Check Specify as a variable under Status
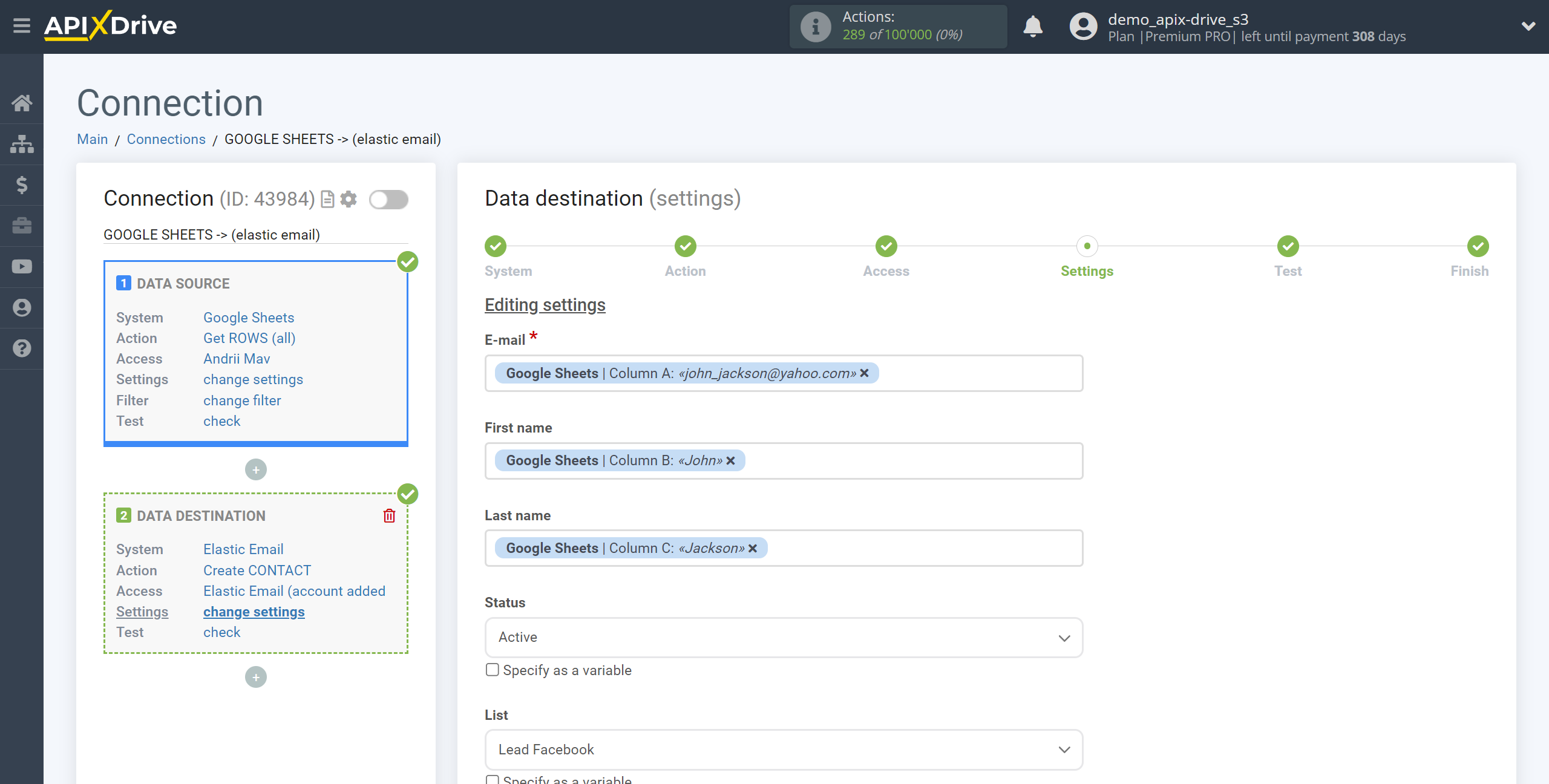This screenshot has width=1549, height=784. (493, 670)
